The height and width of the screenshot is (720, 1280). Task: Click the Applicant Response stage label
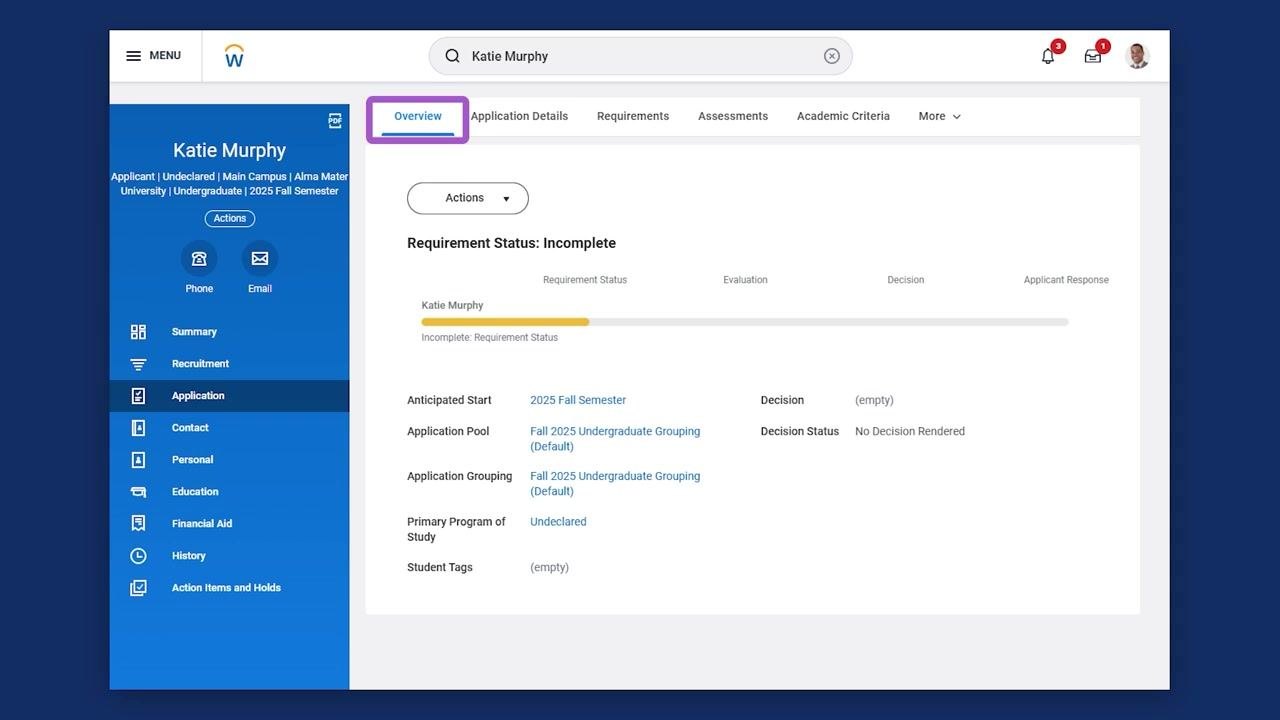tap(1066, 280)
